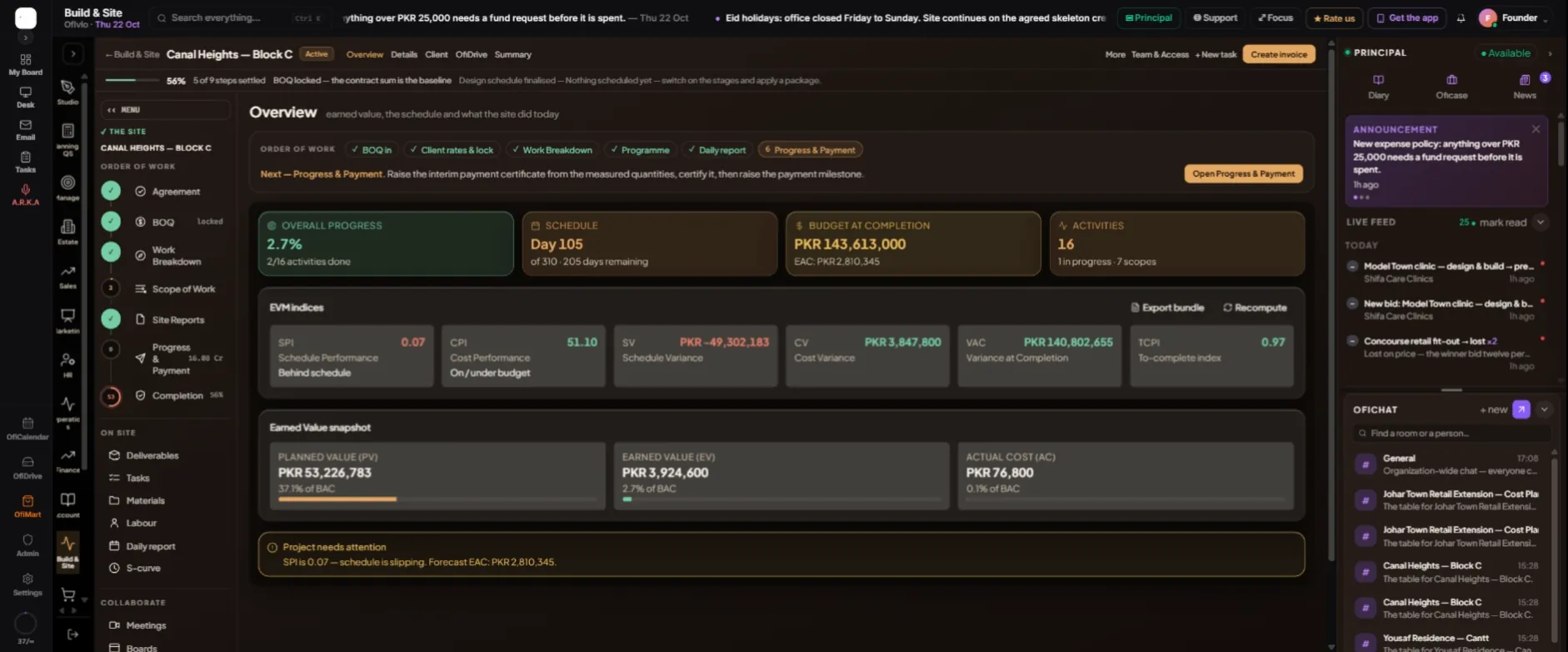Switch to the OfiDrive tab
The width and height of the screenshot is (1568, 652).
[471, 54]
